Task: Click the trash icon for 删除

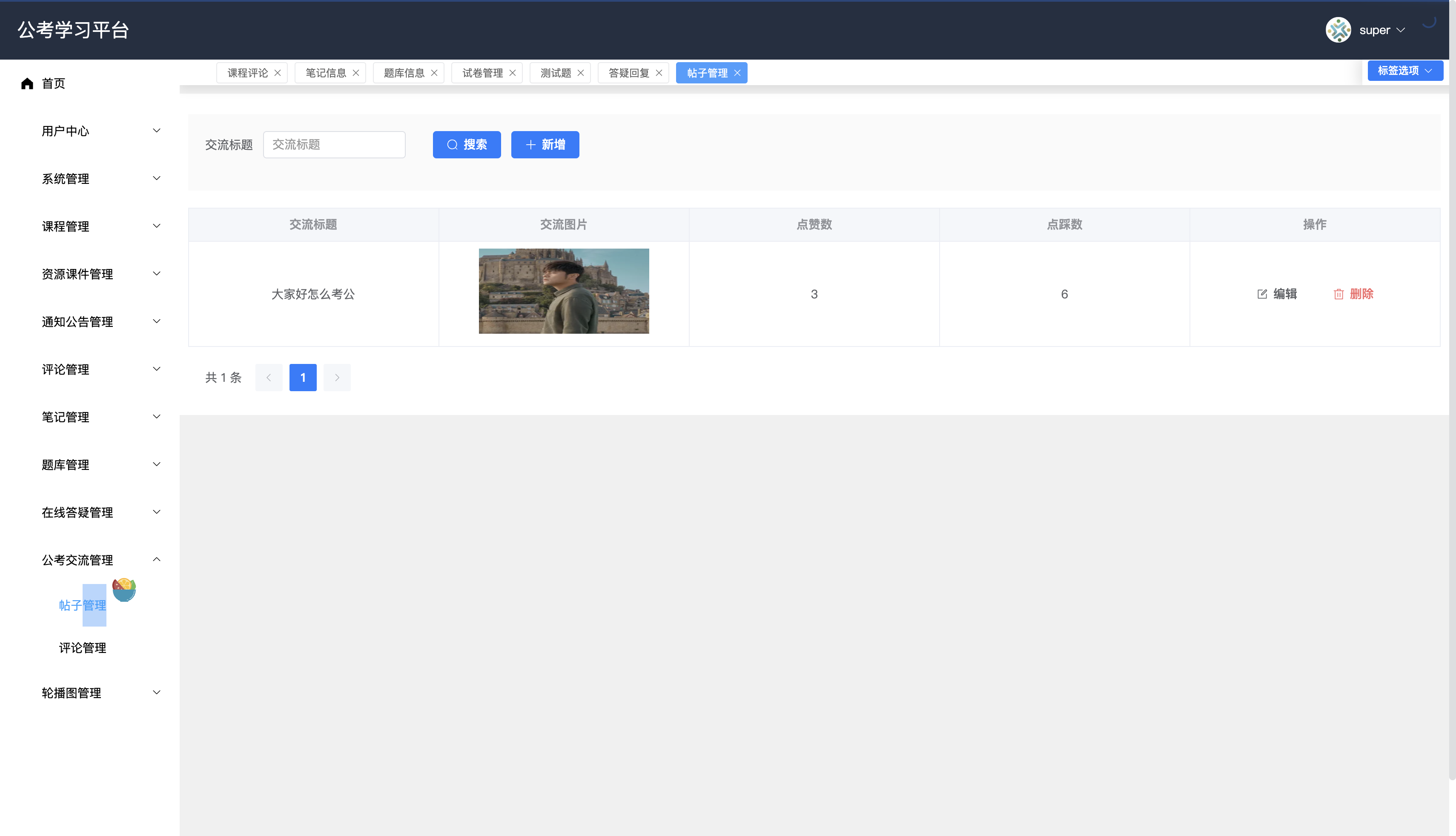Action: pyautogui.click(x=1338, y=294)
